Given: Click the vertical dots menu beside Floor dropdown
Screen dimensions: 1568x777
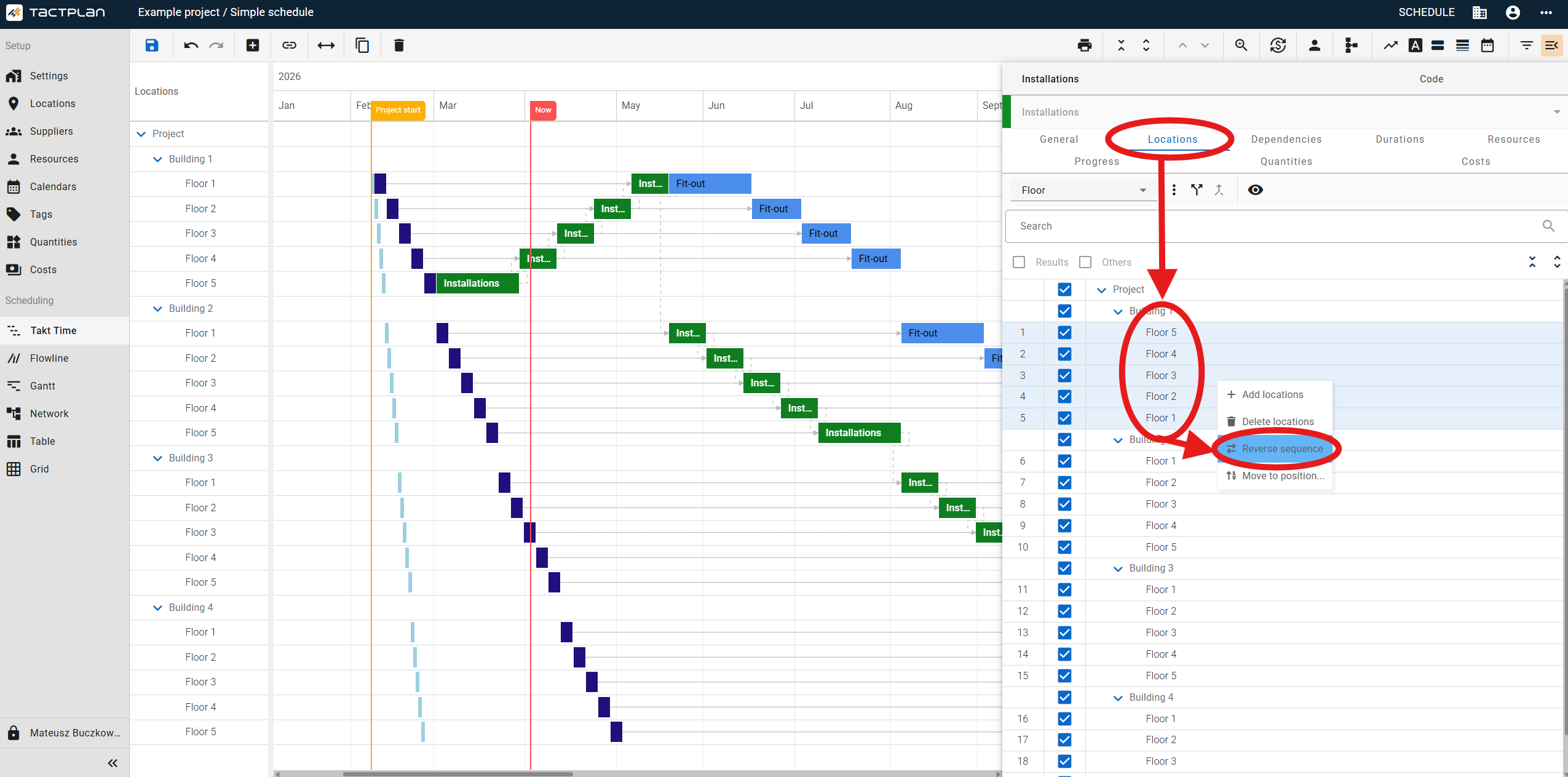Looking at the screenshot, I should point(1174,189).
